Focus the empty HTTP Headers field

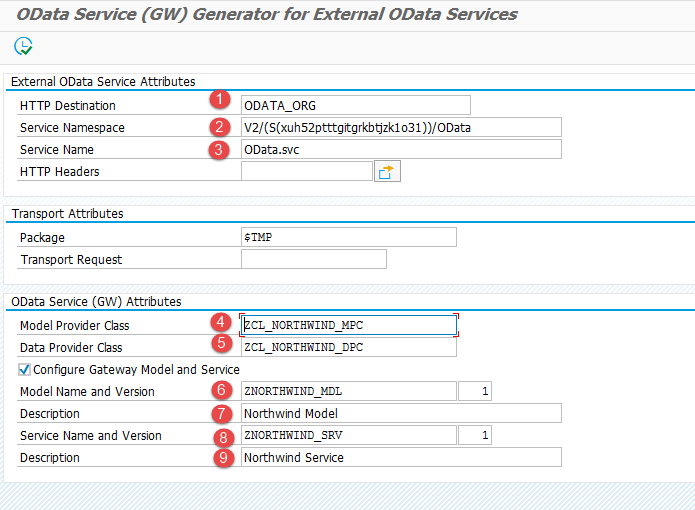(x=306, y=171)
